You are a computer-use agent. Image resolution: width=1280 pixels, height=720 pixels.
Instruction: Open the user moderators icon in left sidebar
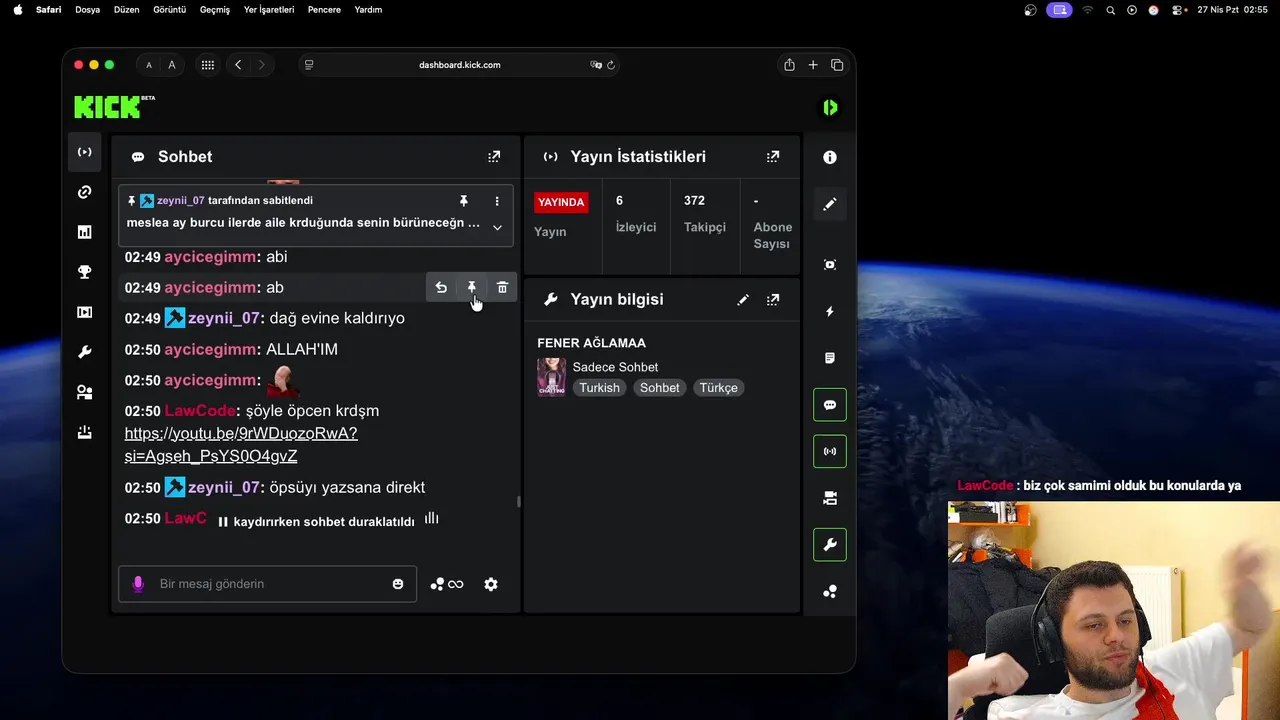[x=85, y=393]
